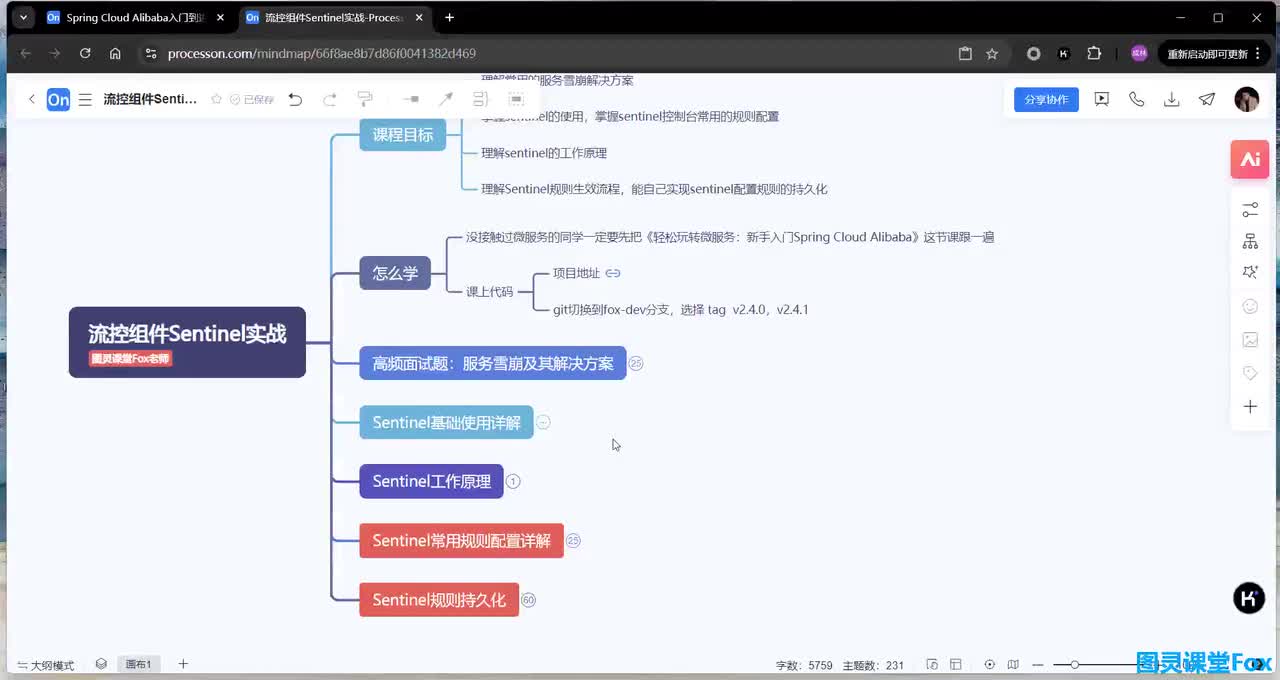This screenshot has height=680, width=1280.
Task: Download the mind map
Action: [x=1172, y=99]
